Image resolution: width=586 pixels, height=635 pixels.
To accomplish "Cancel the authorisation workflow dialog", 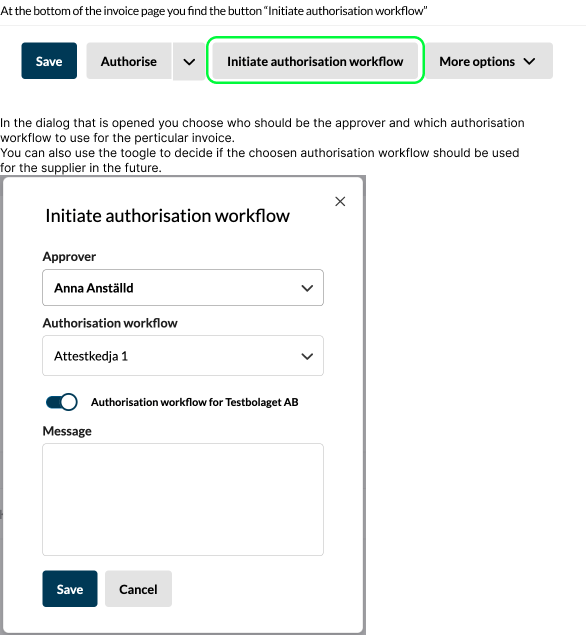I will click(x=138, y=589).
